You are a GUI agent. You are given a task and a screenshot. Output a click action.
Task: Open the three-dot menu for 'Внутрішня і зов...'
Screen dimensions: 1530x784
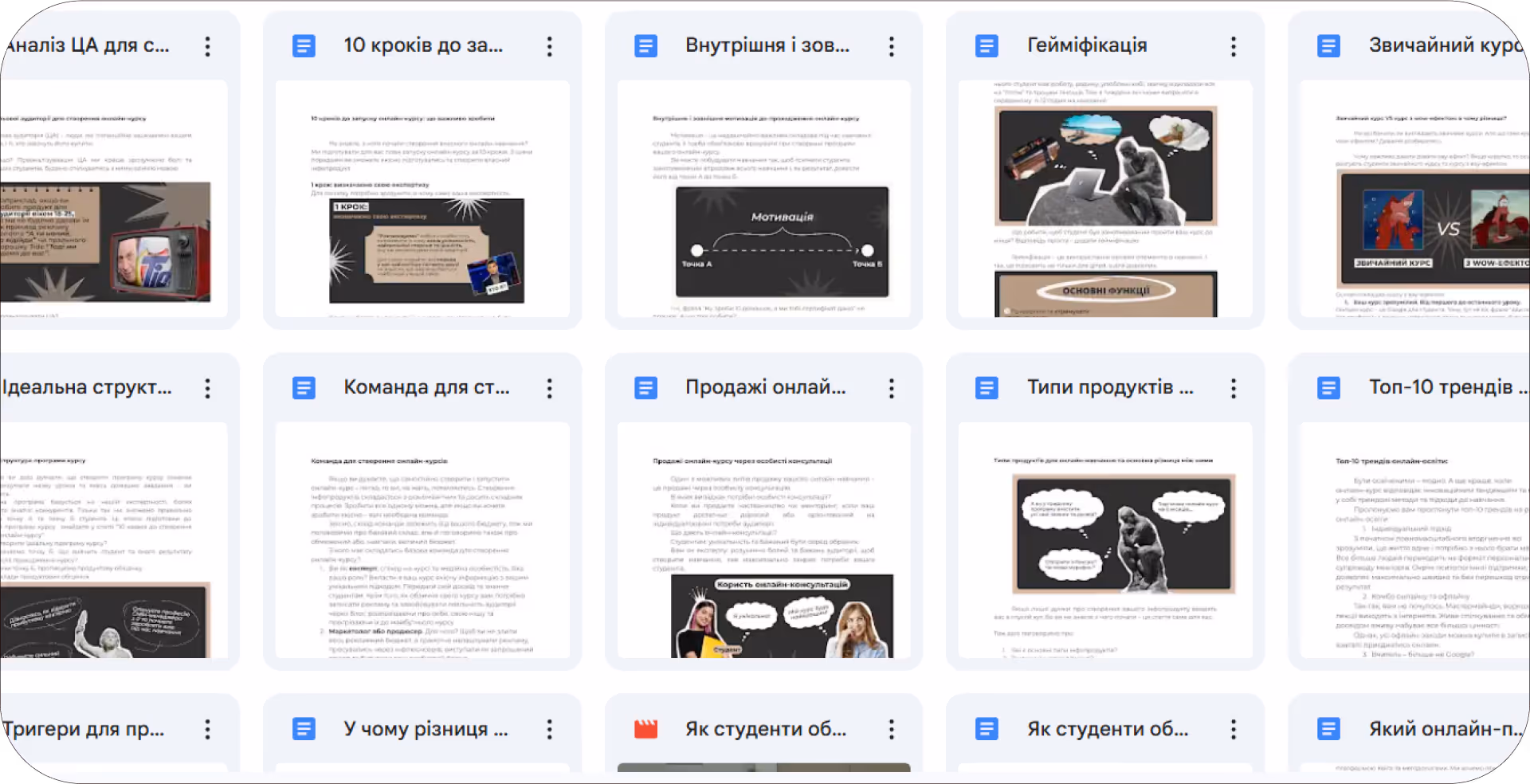click(891, 46)
